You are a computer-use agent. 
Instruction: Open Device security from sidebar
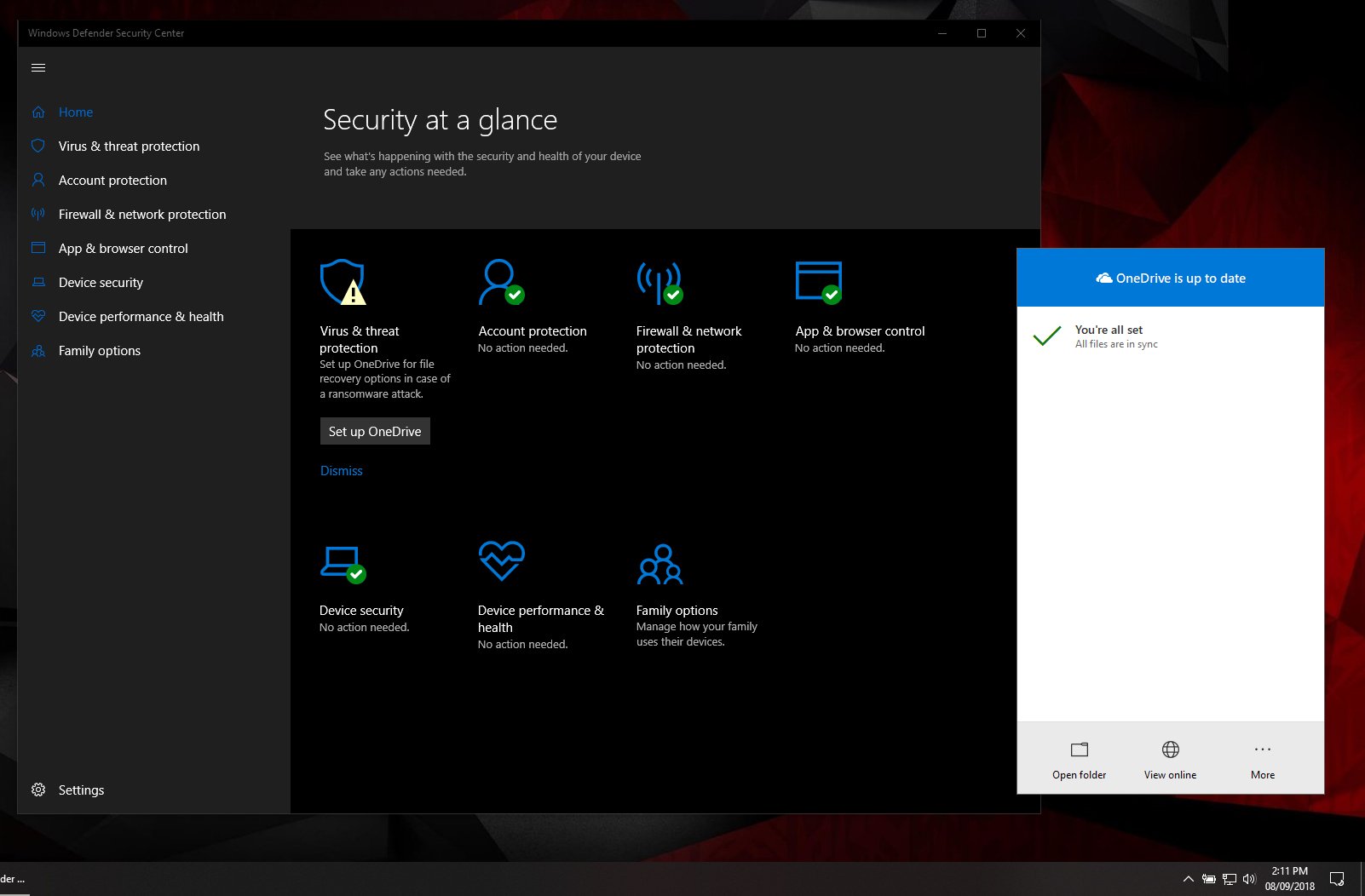(101, 283)
